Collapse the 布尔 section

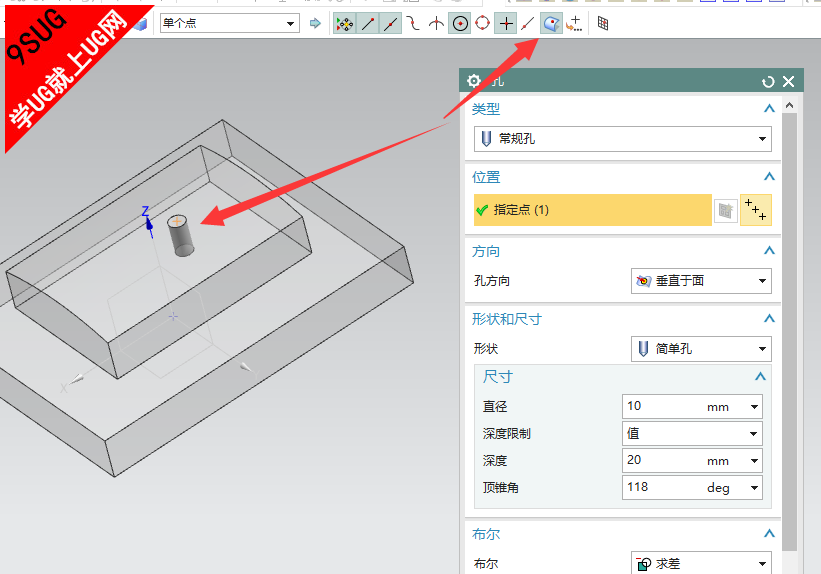pos(769,534)
